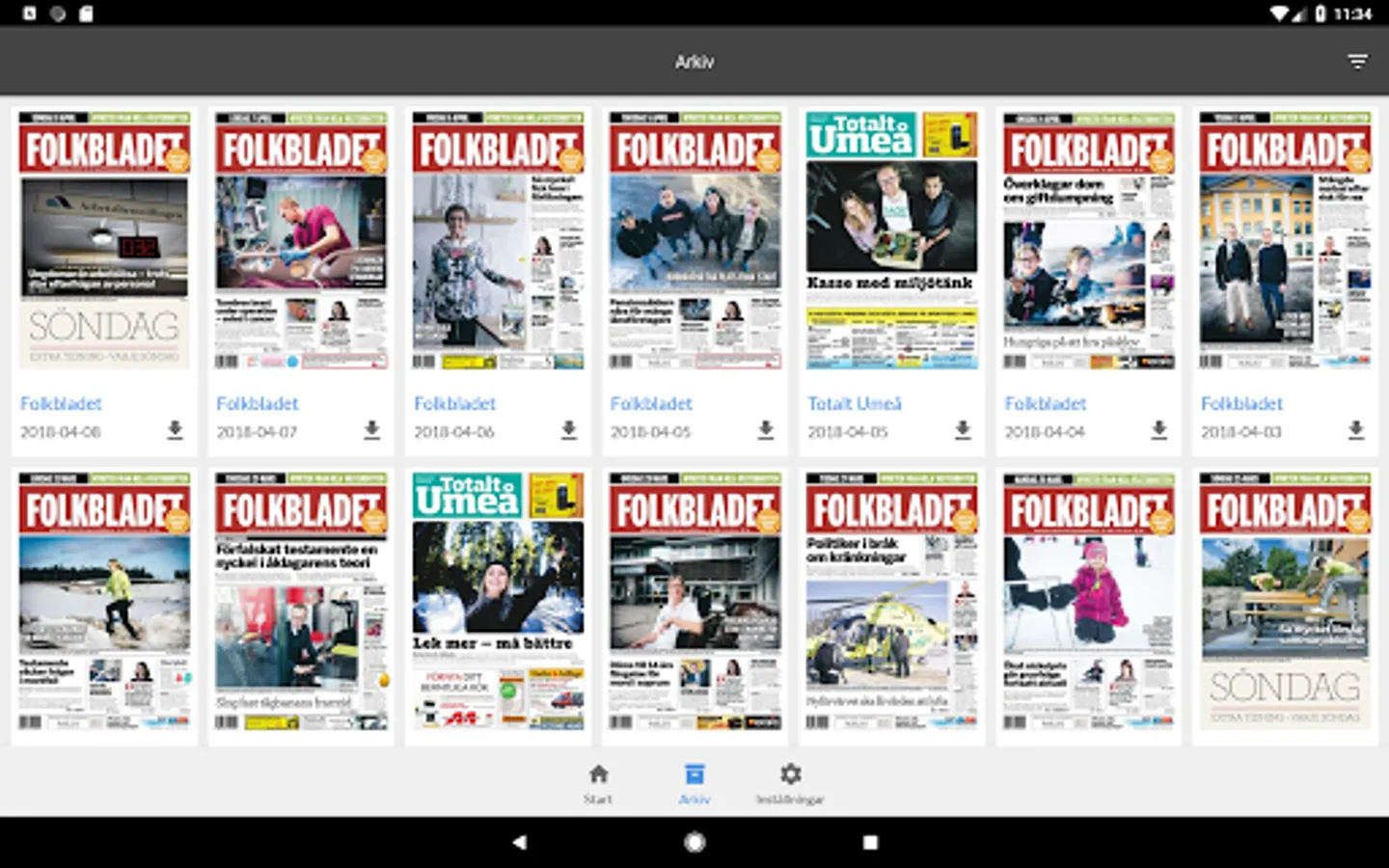Open Folkbladet 2018-04-06 cover thumbnail

pyautogui.click(x=498, y=240)
